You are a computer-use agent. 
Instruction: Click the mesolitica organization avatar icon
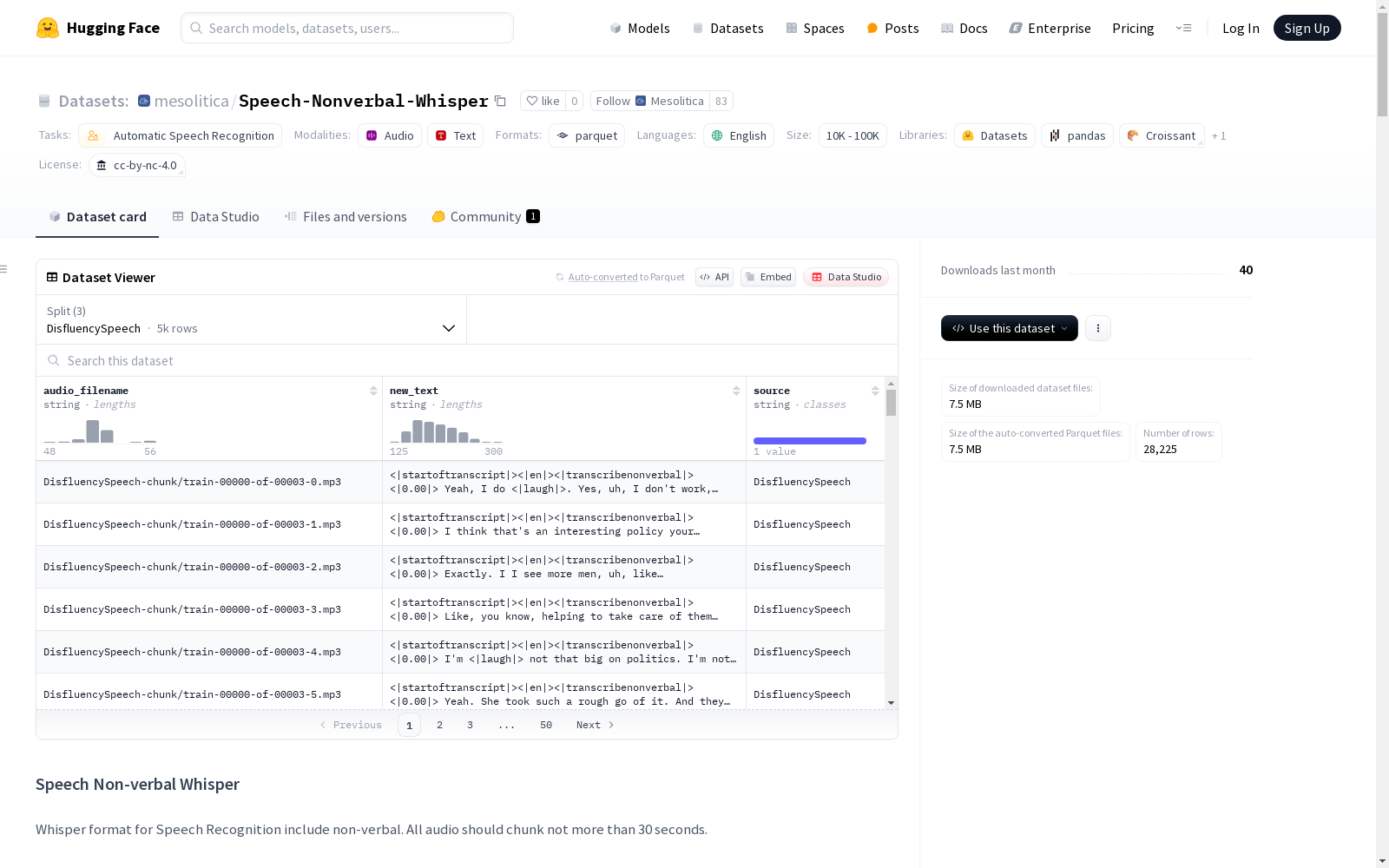[144, 101]
